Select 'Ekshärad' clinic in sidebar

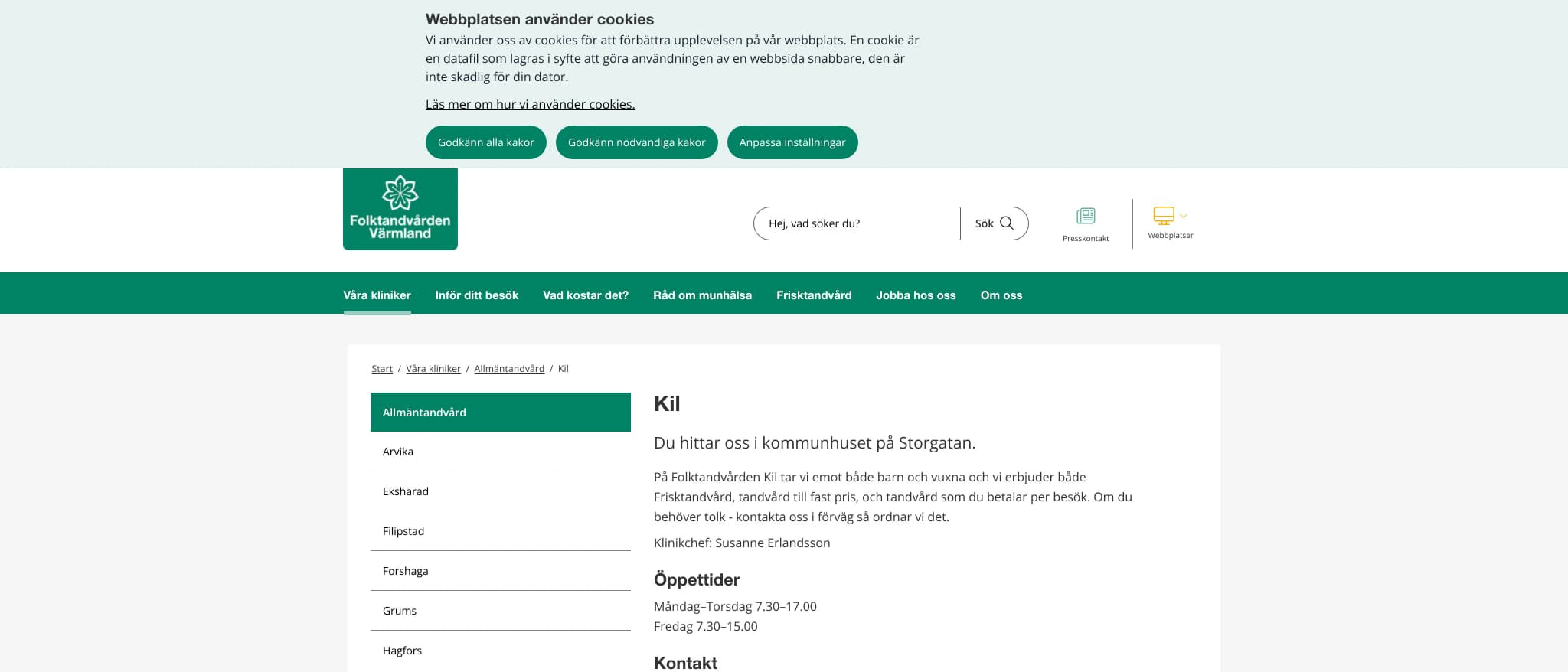coord(501,491)
